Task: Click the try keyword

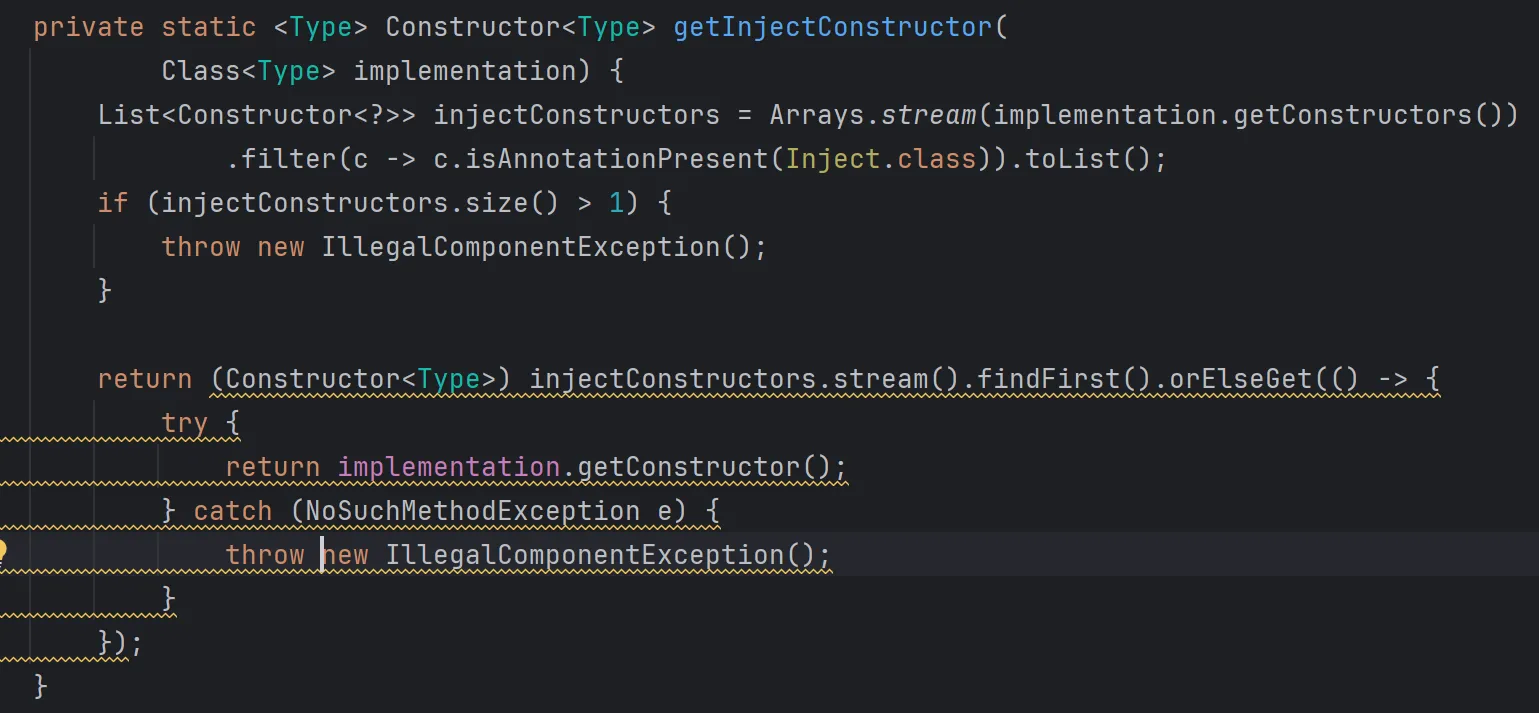Action: pos(184,423)
